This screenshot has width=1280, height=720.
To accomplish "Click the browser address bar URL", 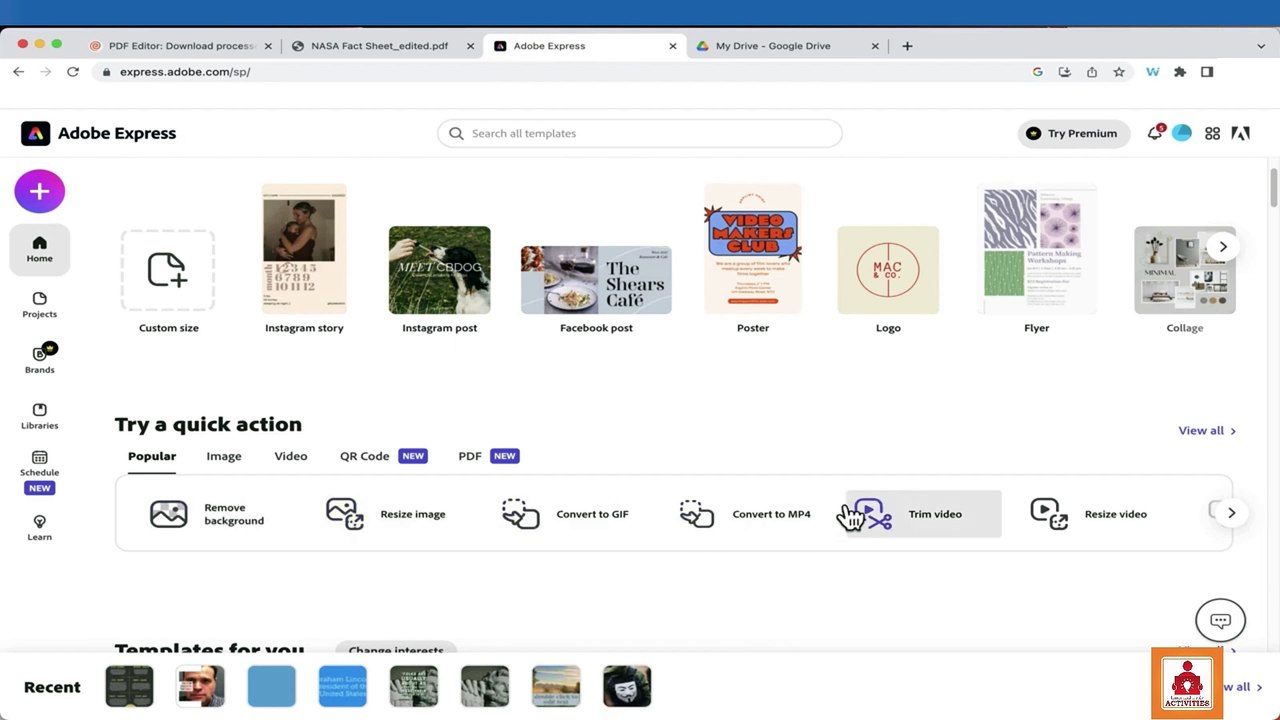I will (x=185, y=72).
